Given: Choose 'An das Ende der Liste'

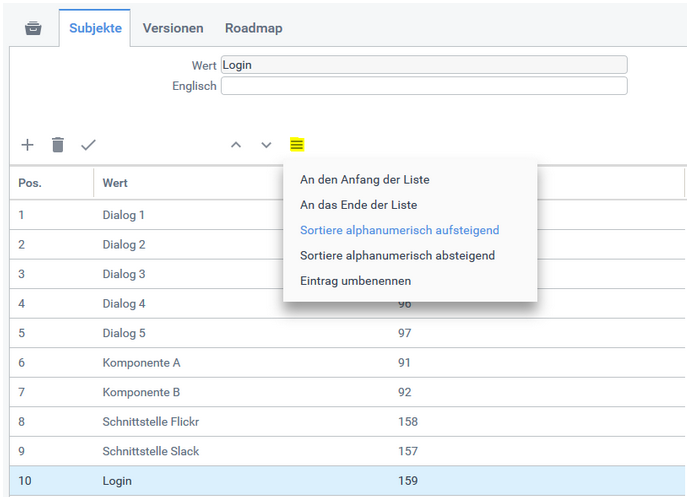Looking at the screenshot, I should click(358, 205).
